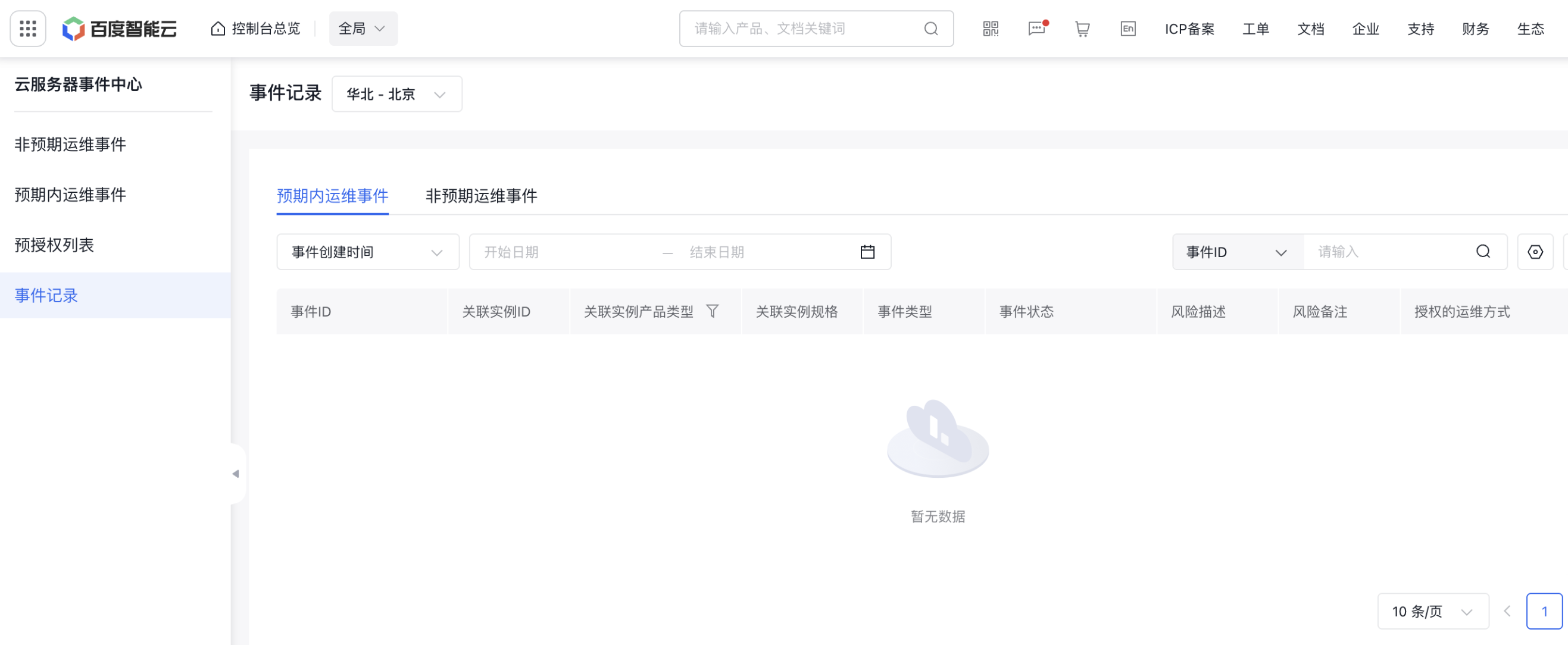
Task: Focus the 请输入 event search input
Action: click(1391, 252)
